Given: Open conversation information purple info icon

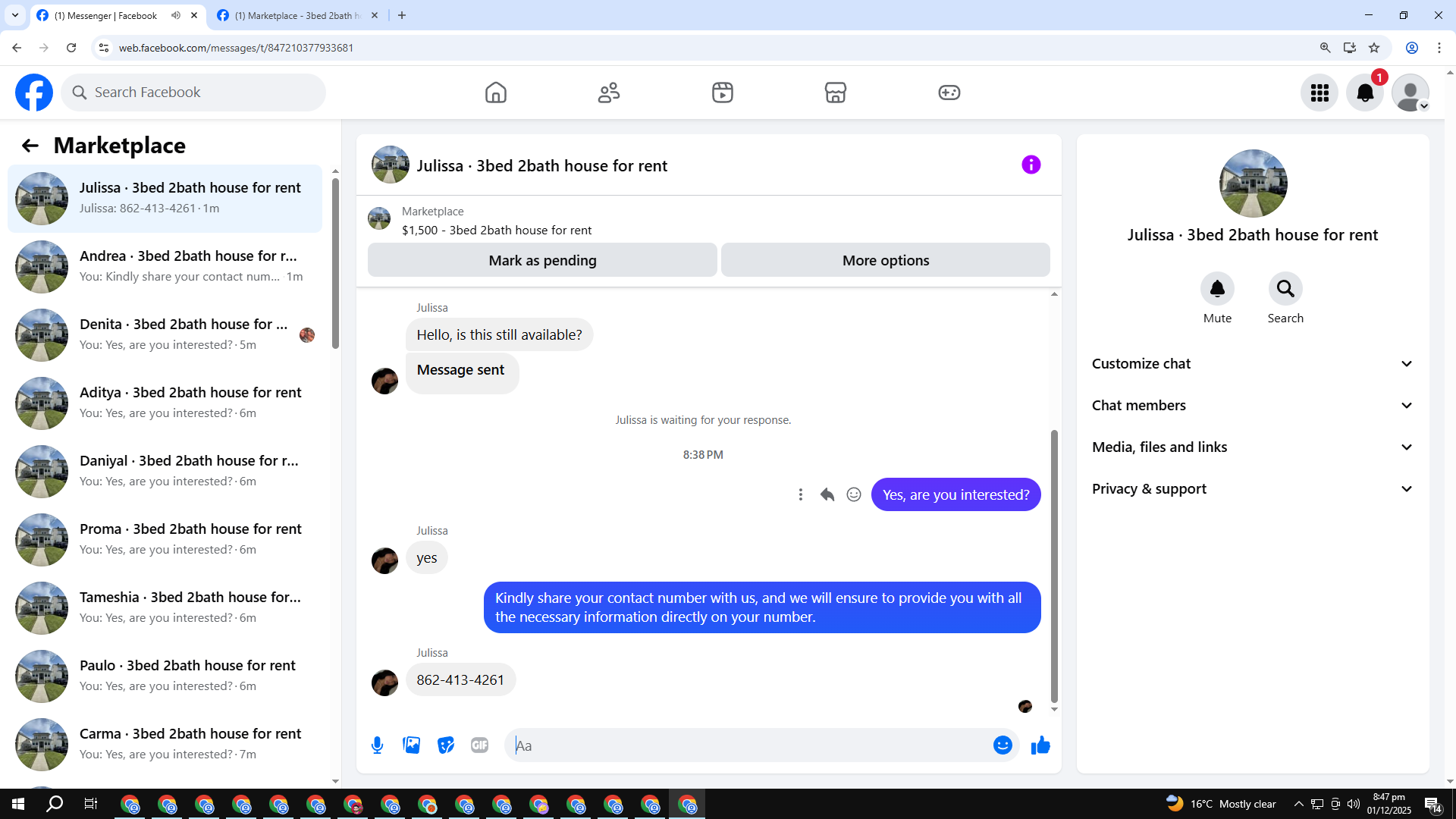Looking at the screenshot, I should [x=1031, y=165].
